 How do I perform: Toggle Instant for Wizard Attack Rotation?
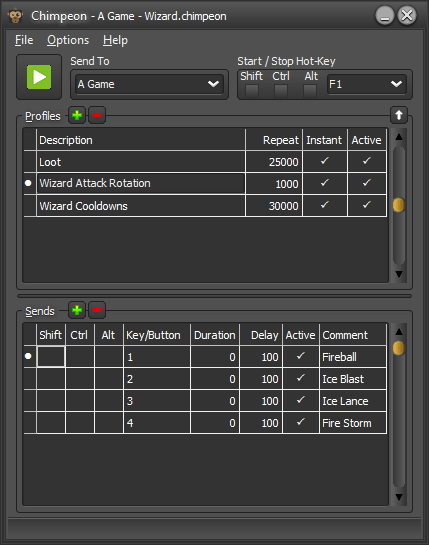325,183
